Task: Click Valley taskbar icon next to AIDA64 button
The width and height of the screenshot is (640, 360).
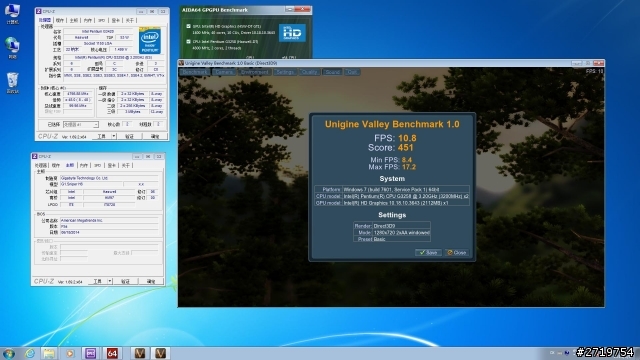Action: point(140,353)
